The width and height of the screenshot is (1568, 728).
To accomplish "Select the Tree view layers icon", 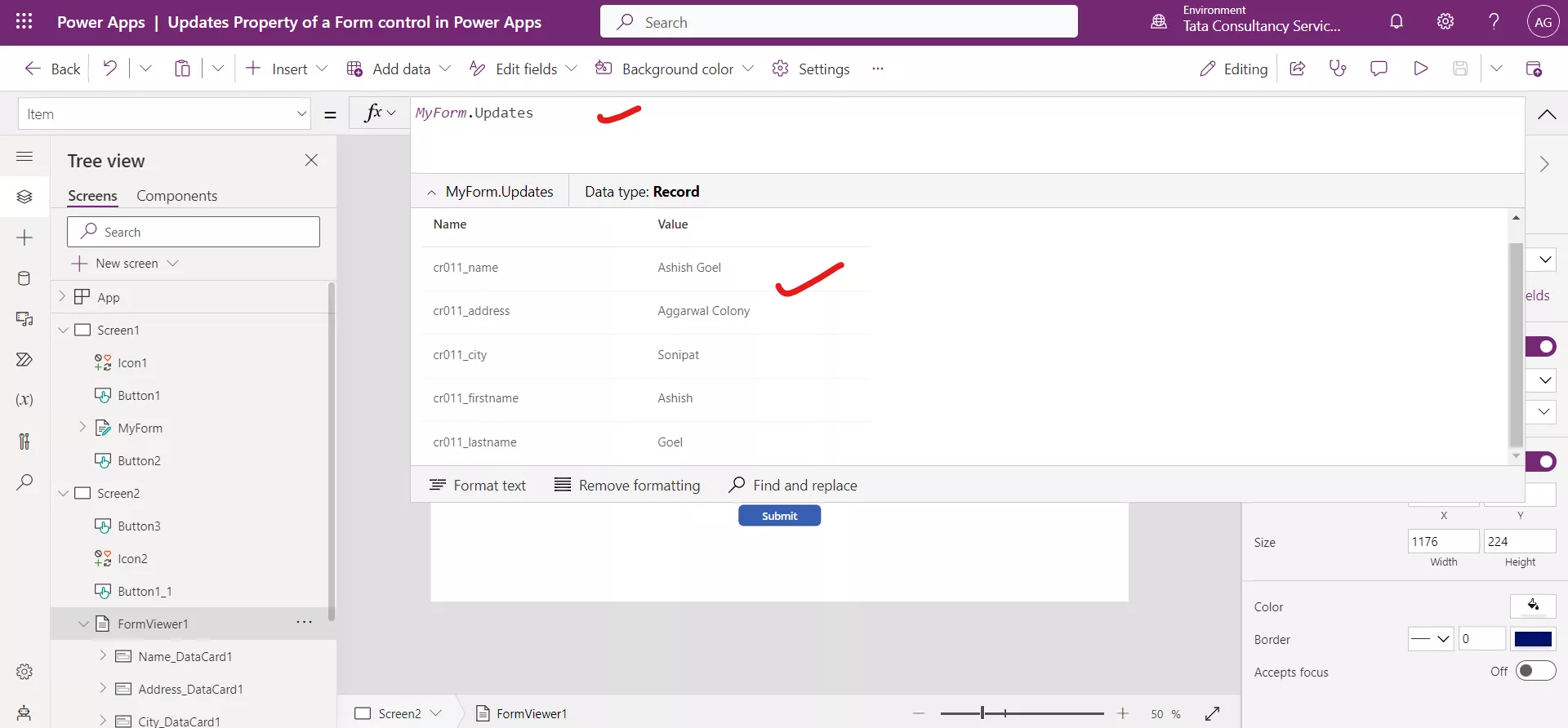I will pyautogui.click(x=24, y=197).
